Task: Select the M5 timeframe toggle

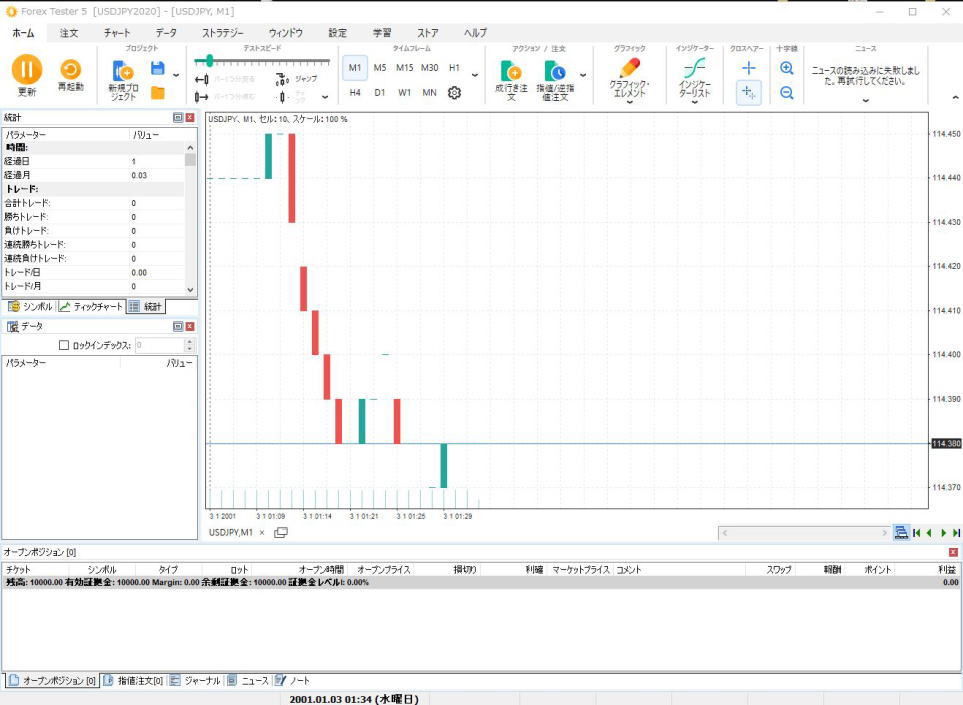Action: tap(380, 68)
